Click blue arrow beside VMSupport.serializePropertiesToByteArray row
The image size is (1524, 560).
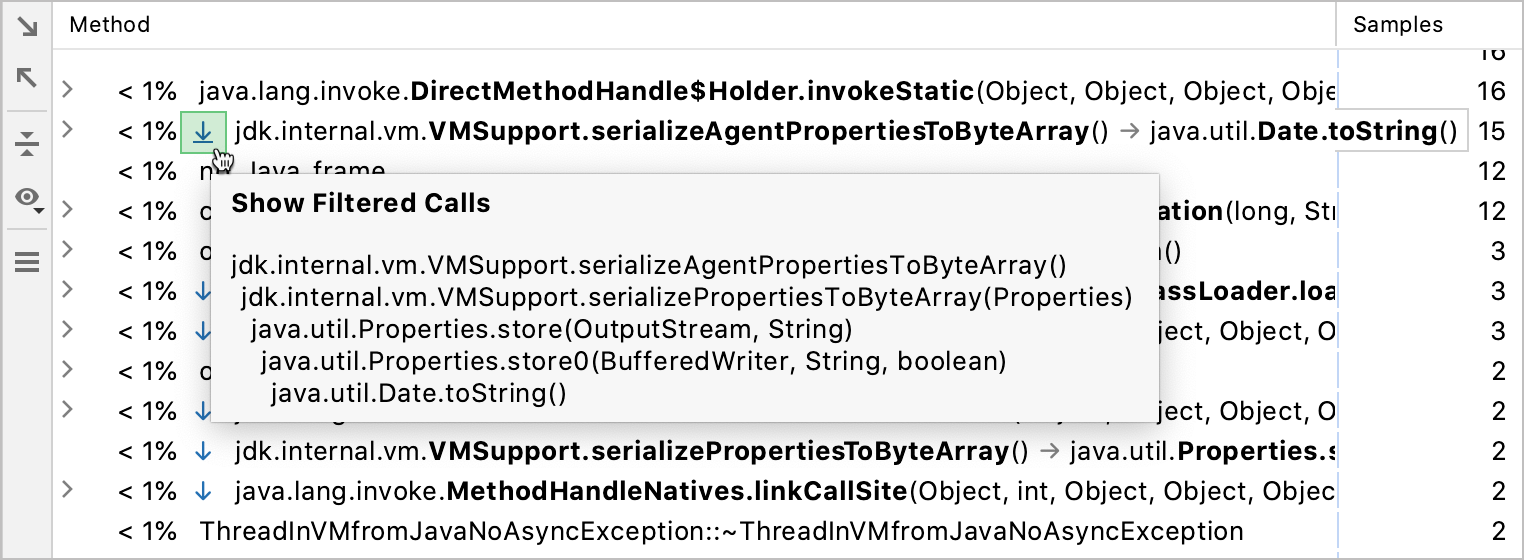coord(203,451)
